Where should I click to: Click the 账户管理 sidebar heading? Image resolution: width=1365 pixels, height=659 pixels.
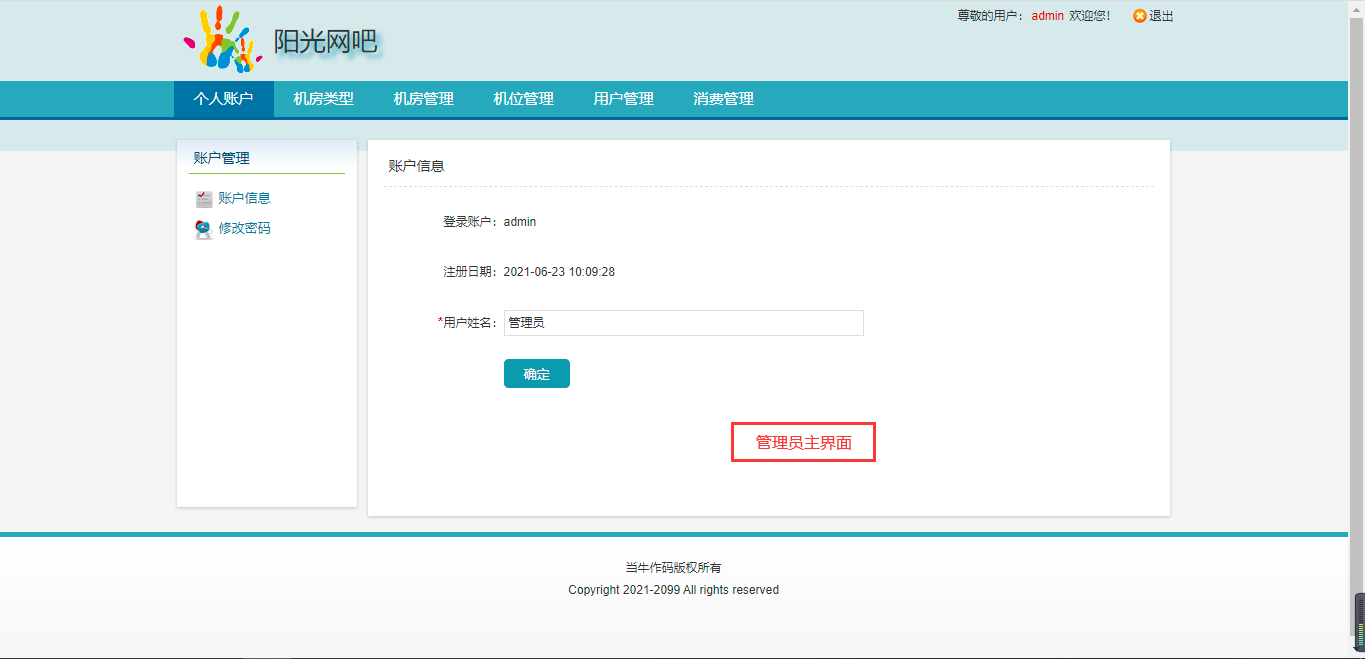click(222, 158)
